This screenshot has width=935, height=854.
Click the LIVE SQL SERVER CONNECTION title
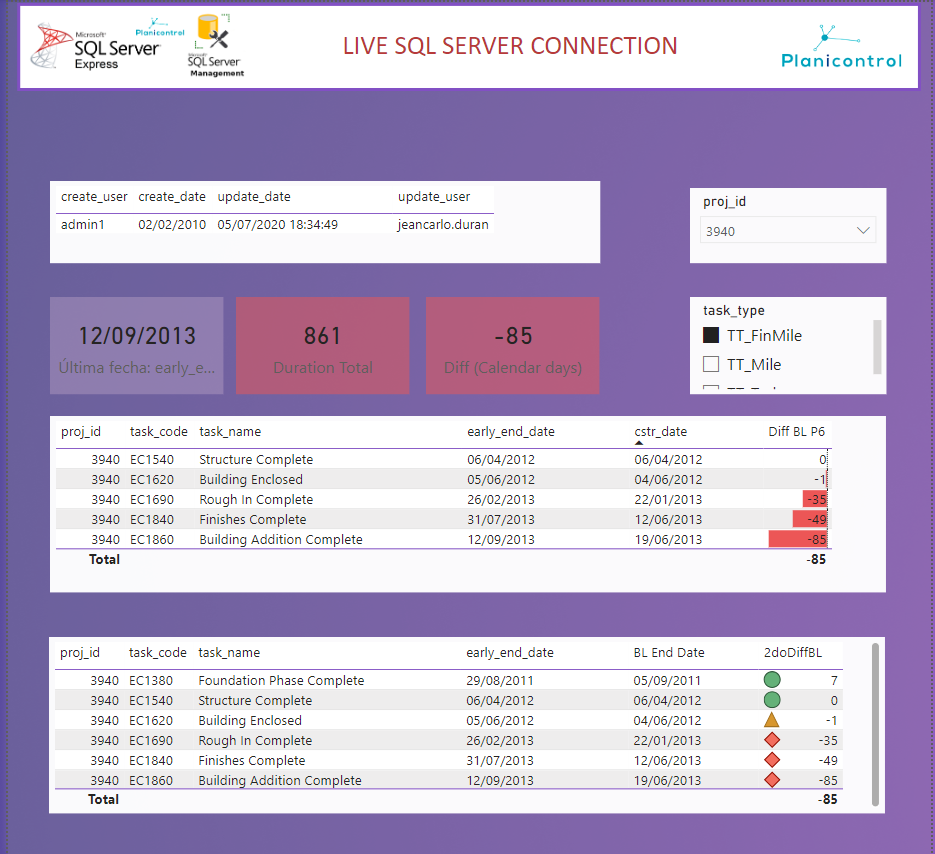coord(510,46)
